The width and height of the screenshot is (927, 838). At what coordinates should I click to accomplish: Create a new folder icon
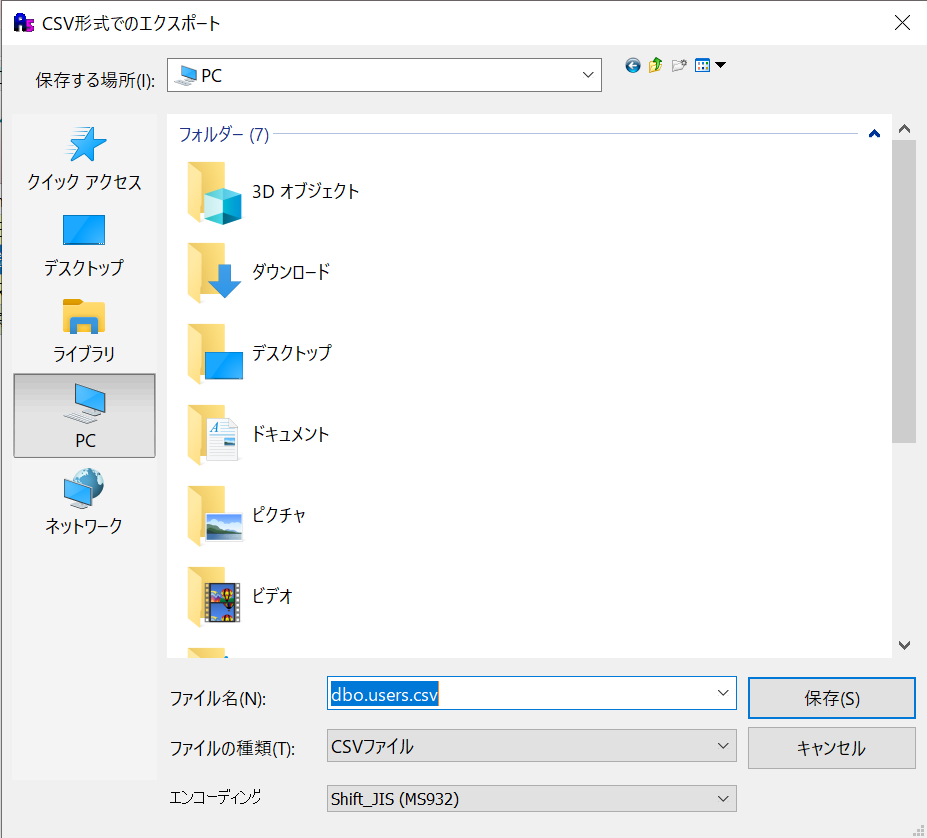pyautogui.click(x=679, y=65)
